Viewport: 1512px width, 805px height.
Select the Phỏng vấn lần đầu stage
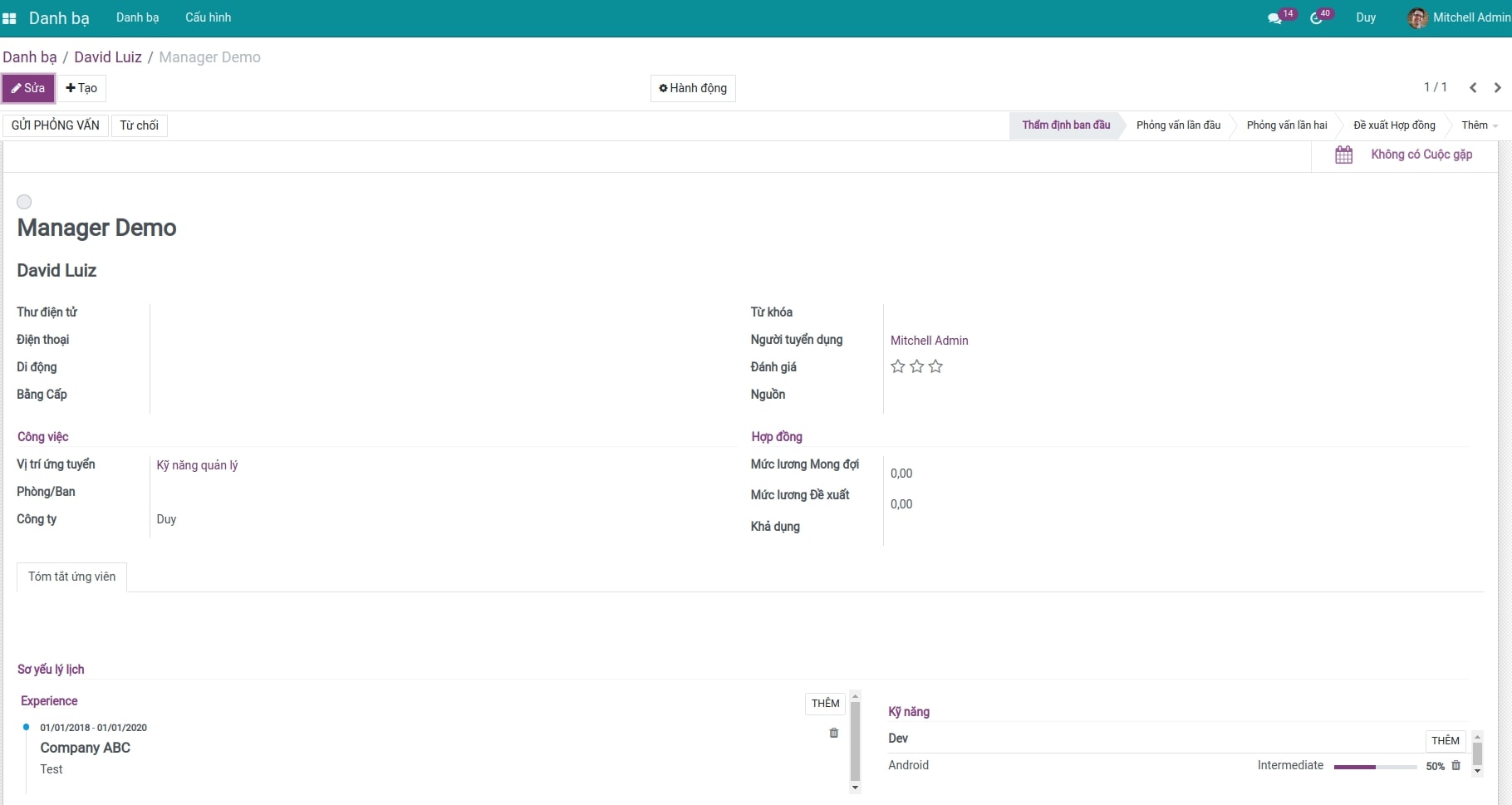(x=1178, y=125)
